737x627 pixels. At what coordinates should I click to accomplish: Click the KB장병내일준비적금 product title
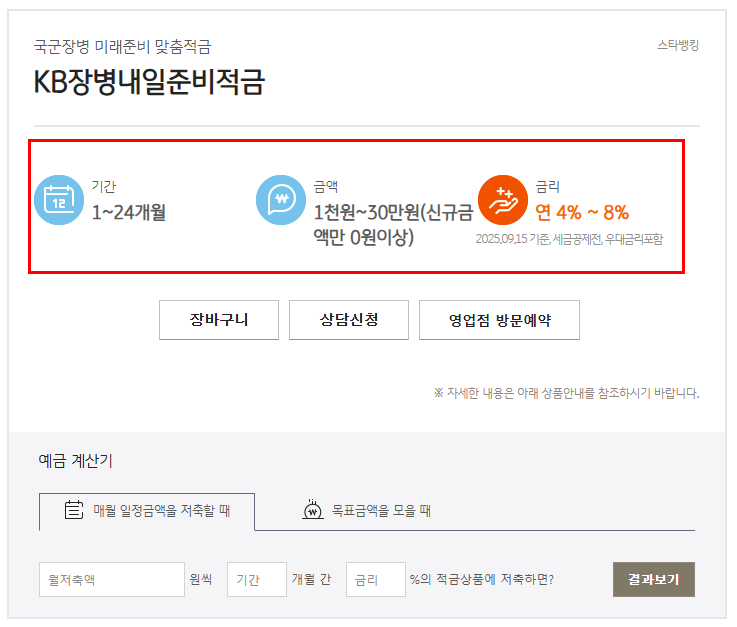[149, 82]
